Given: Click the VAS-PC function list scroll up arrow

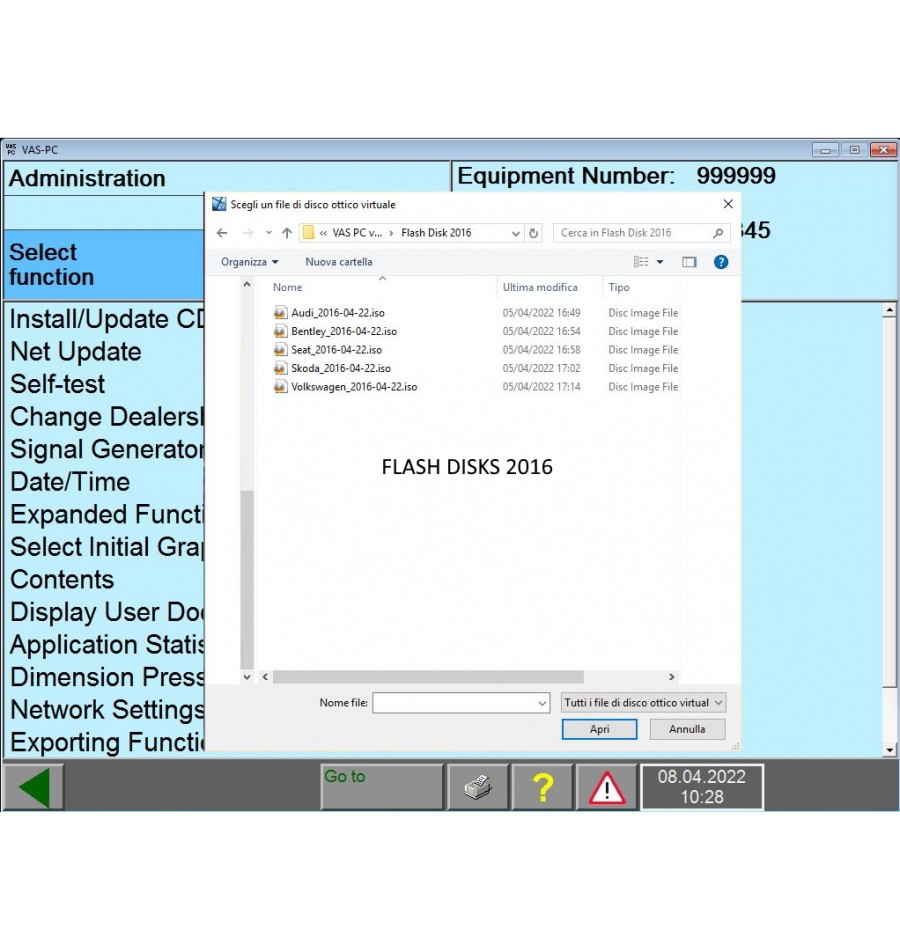Looking at the screenshot, I should pos(890,310).
